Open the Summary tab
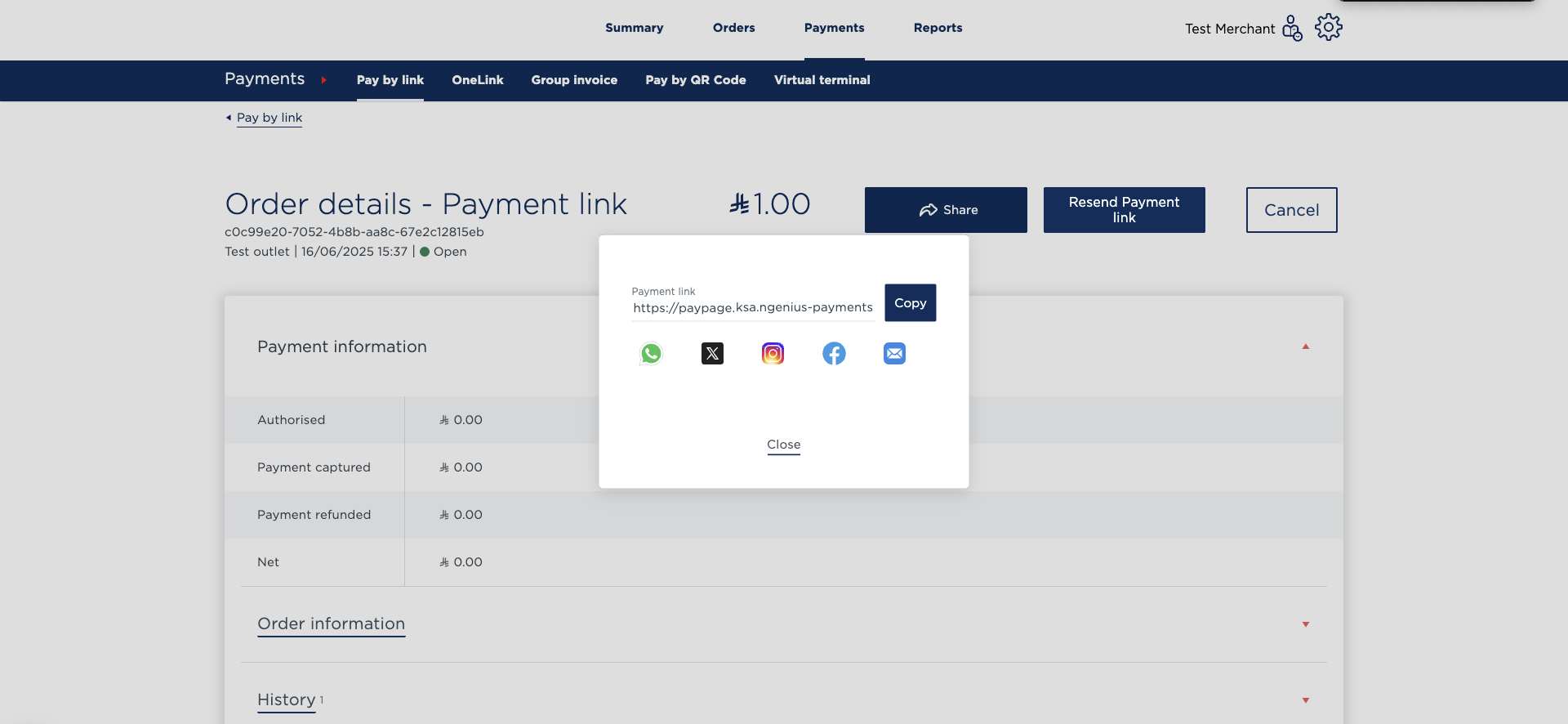This screenshot has width=1568, height=724. click(x=635, y=28)
